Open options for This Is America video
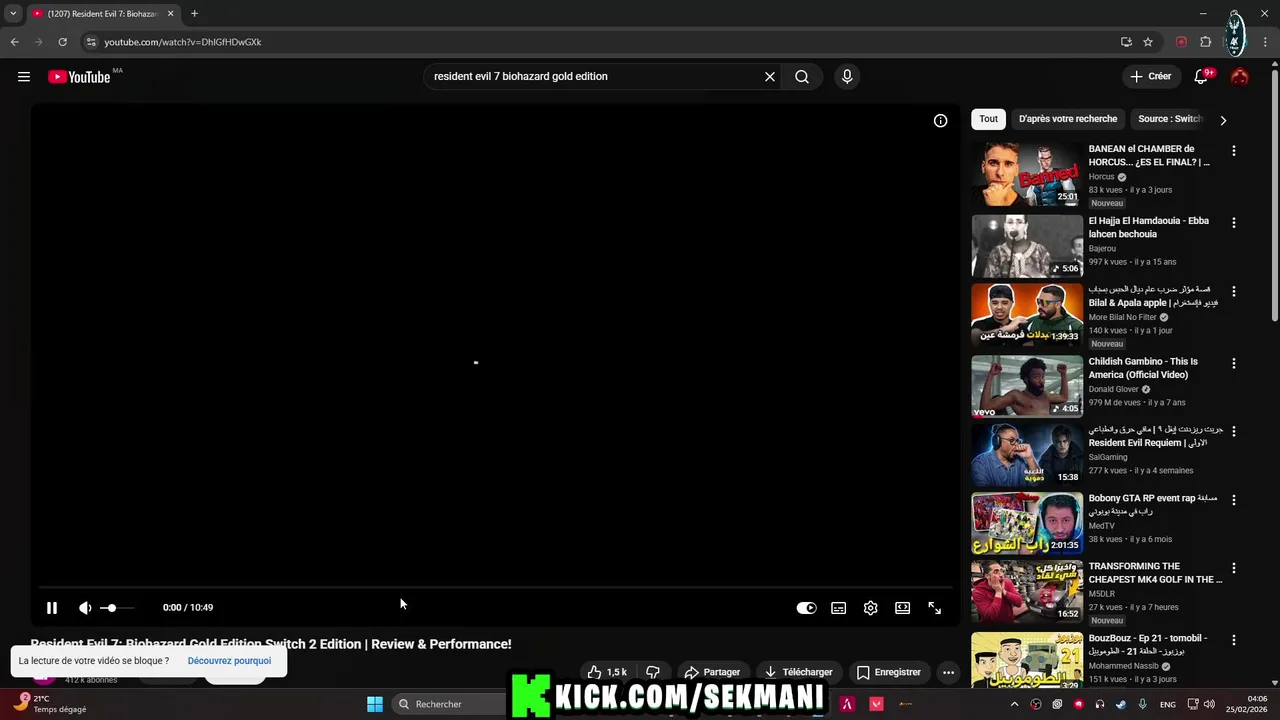Viewport: 1280px width, 720px height. 1233,364
